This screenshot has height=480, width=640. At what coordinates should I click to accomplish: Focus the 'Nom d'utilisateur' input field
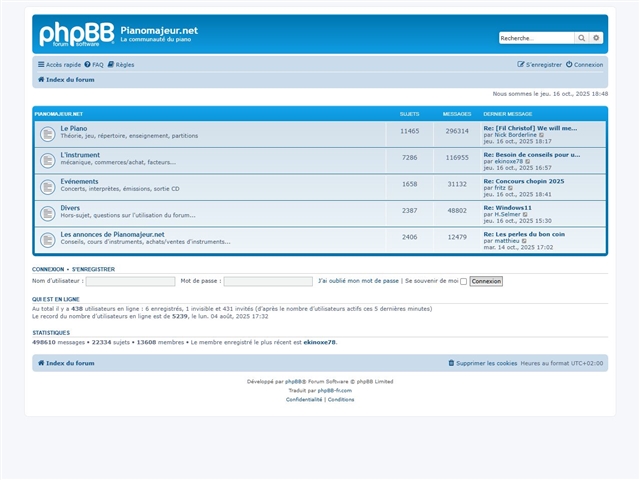(130, 281)
